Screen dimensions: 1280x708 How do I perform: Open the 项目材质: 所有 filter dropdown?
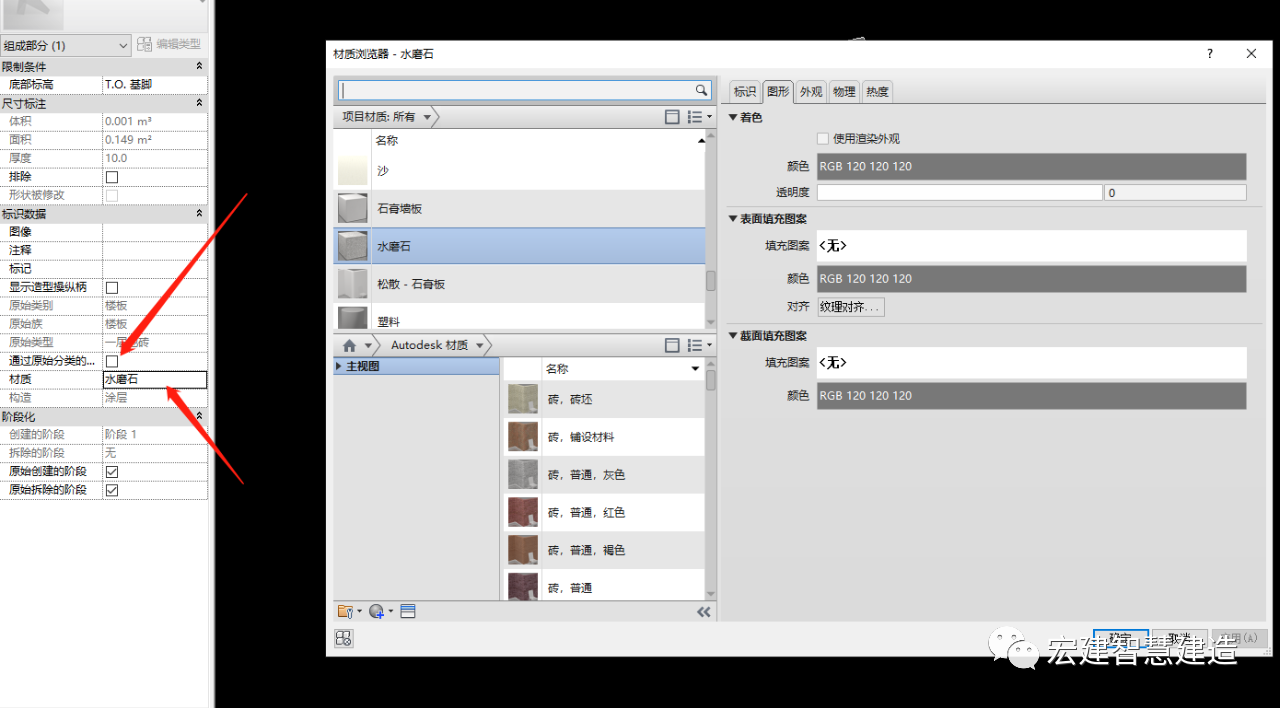pyautogui.click(x=427, y=117)
